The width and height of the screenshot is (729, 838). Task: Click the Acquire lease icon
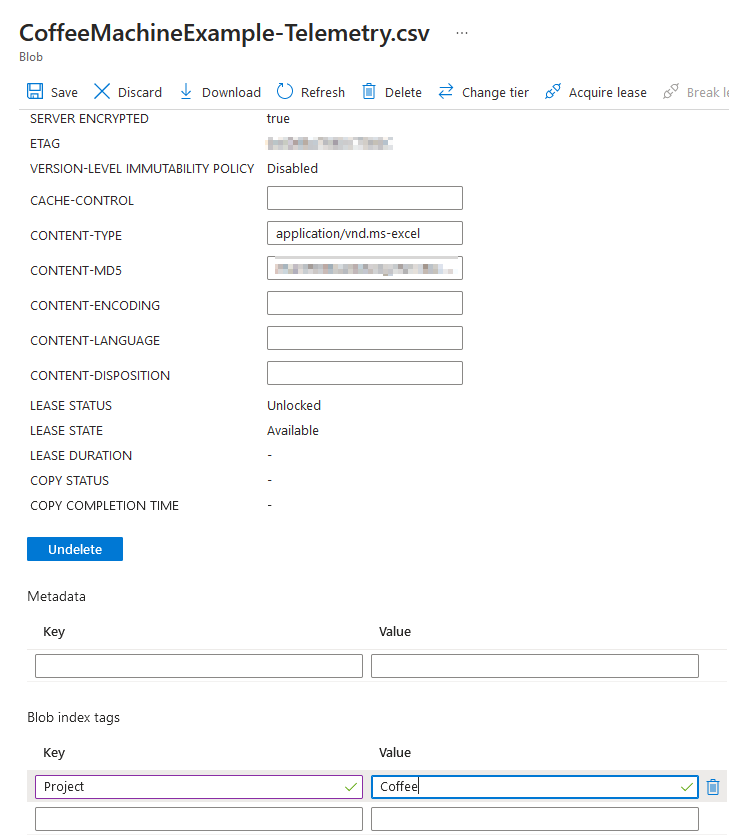point(553,92)
